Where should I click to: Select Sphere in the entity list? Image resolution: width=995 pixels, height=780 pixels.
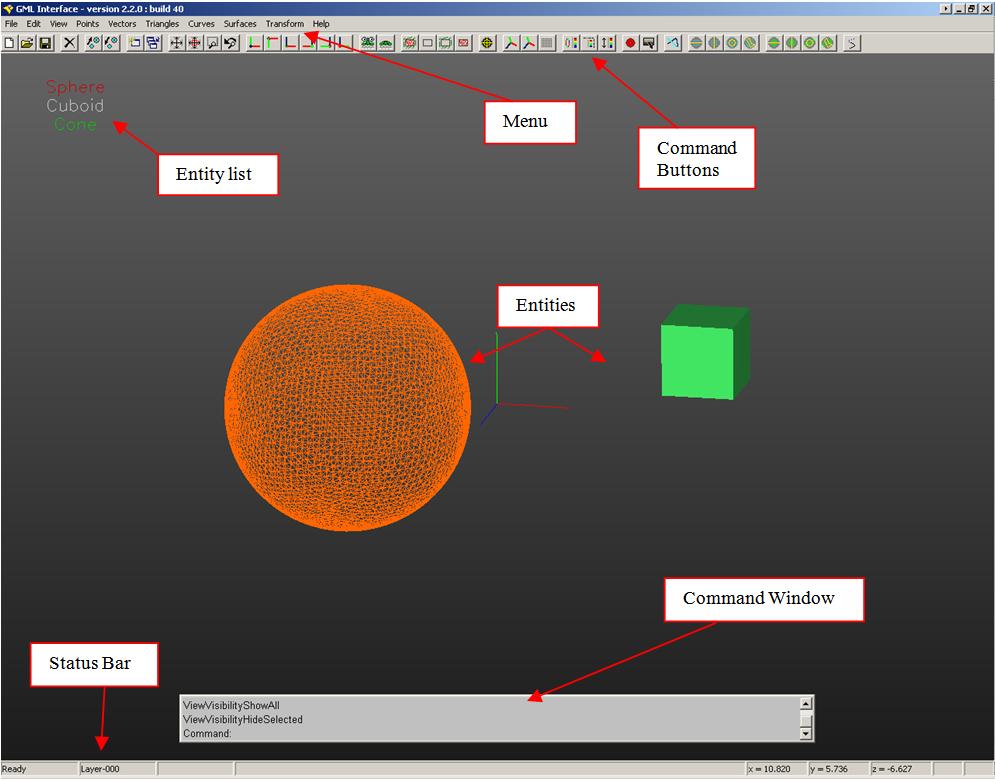pos(75,87)
